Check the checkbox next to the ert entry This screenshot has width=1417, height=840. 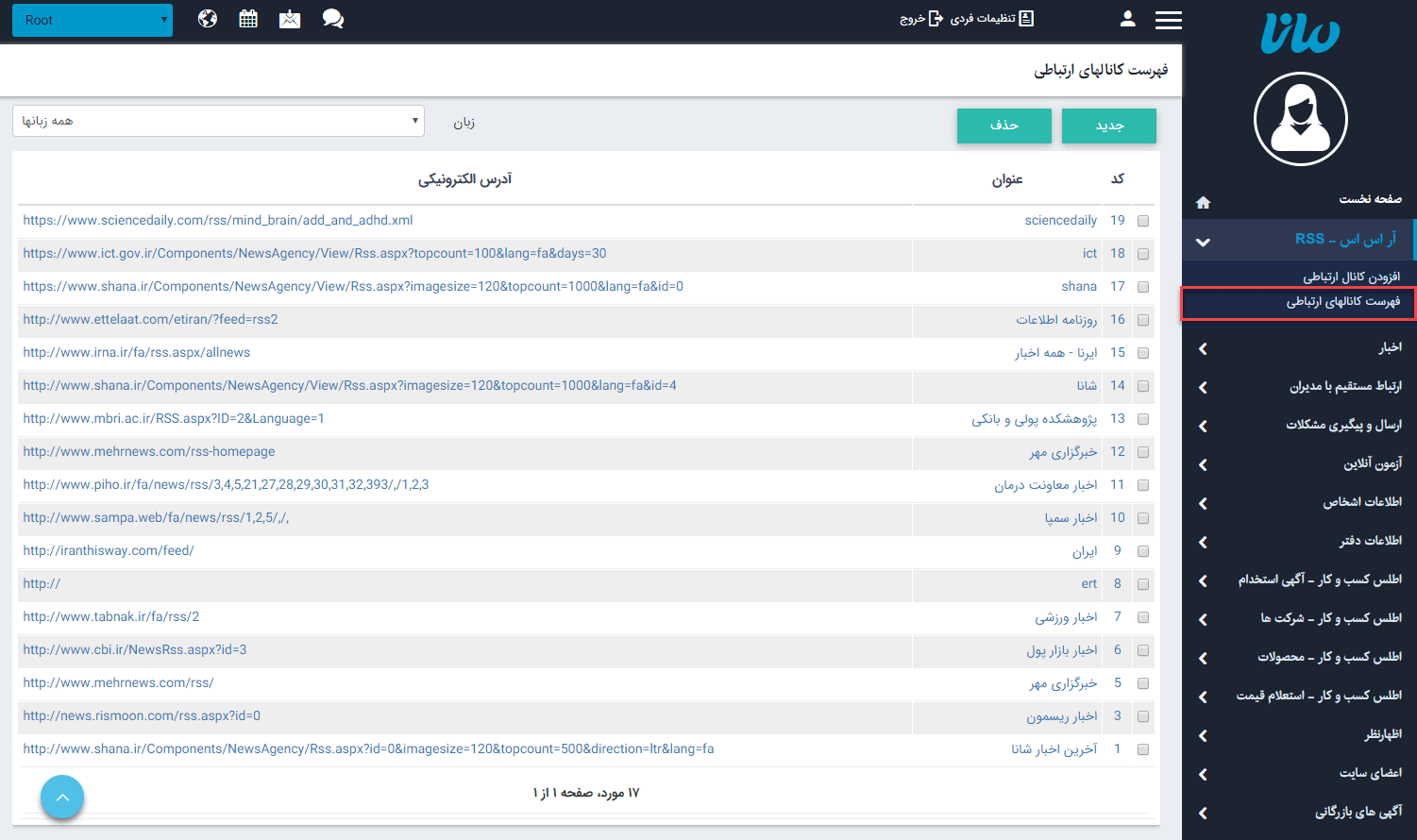click(x=1143, y=584)
